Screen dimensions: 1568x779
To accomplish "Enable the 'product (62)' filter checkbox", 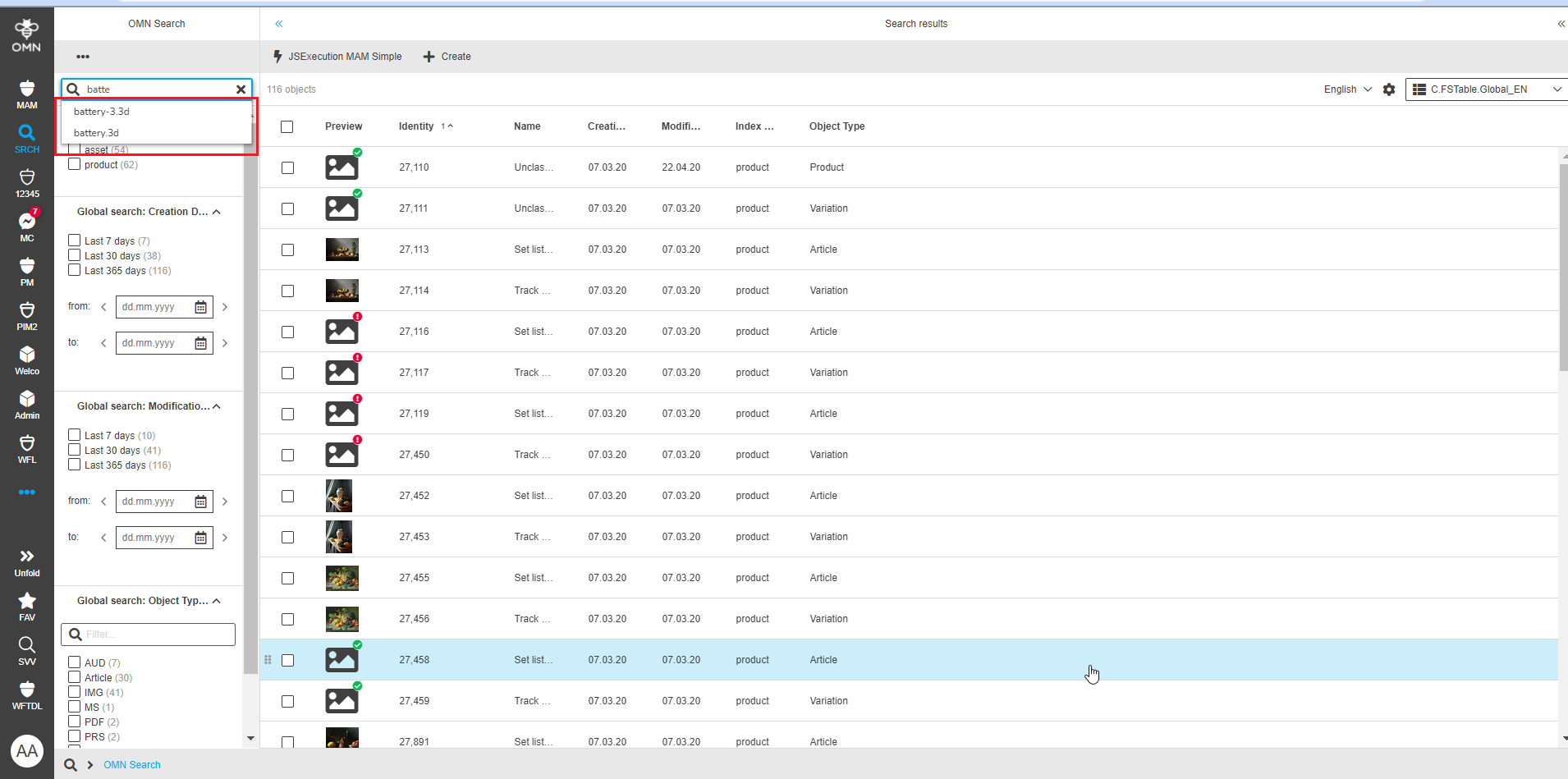I will click(74, 164).
